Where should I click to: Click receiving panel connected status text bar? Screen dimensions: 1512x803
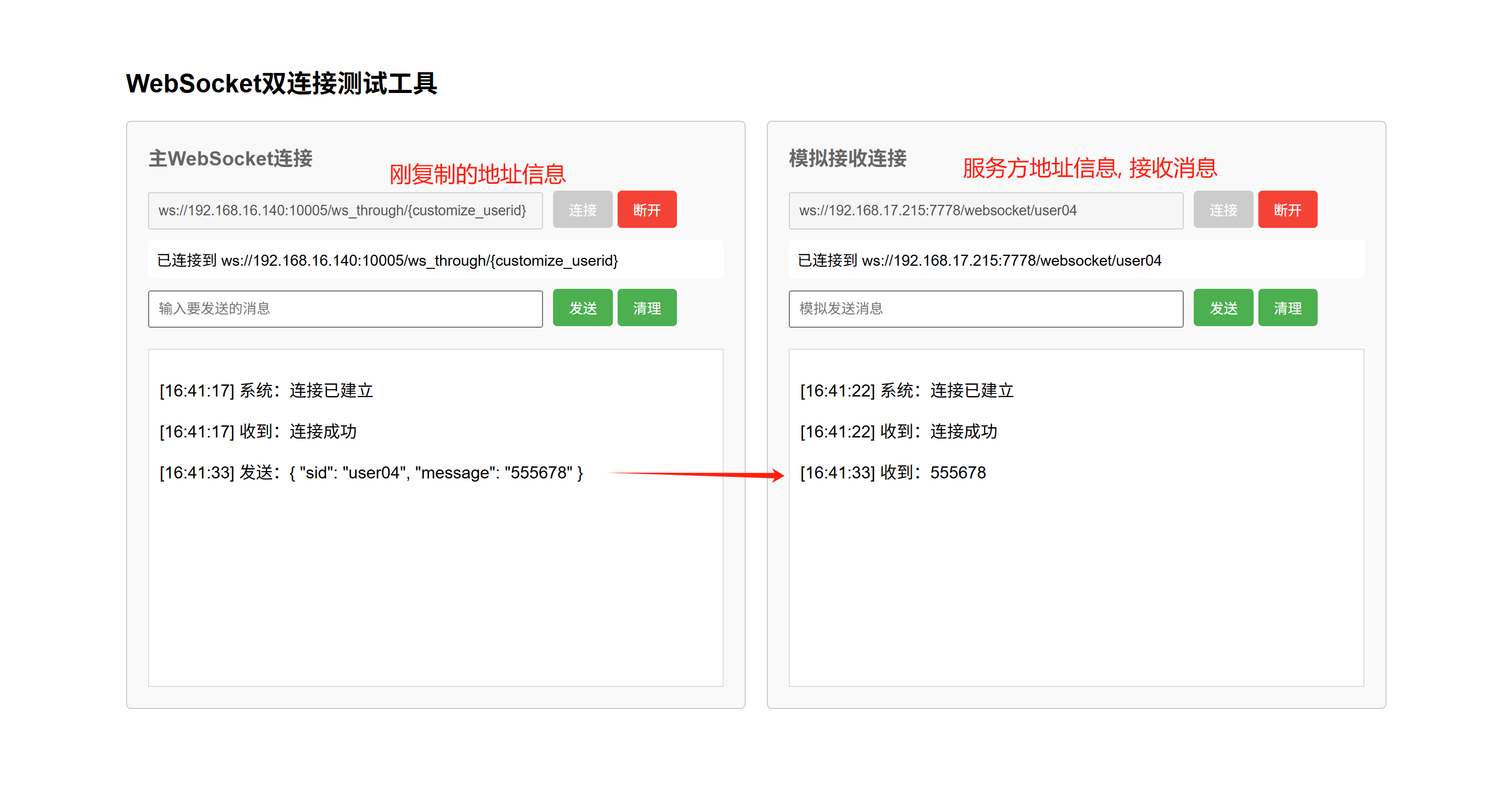pos(1075,260)
